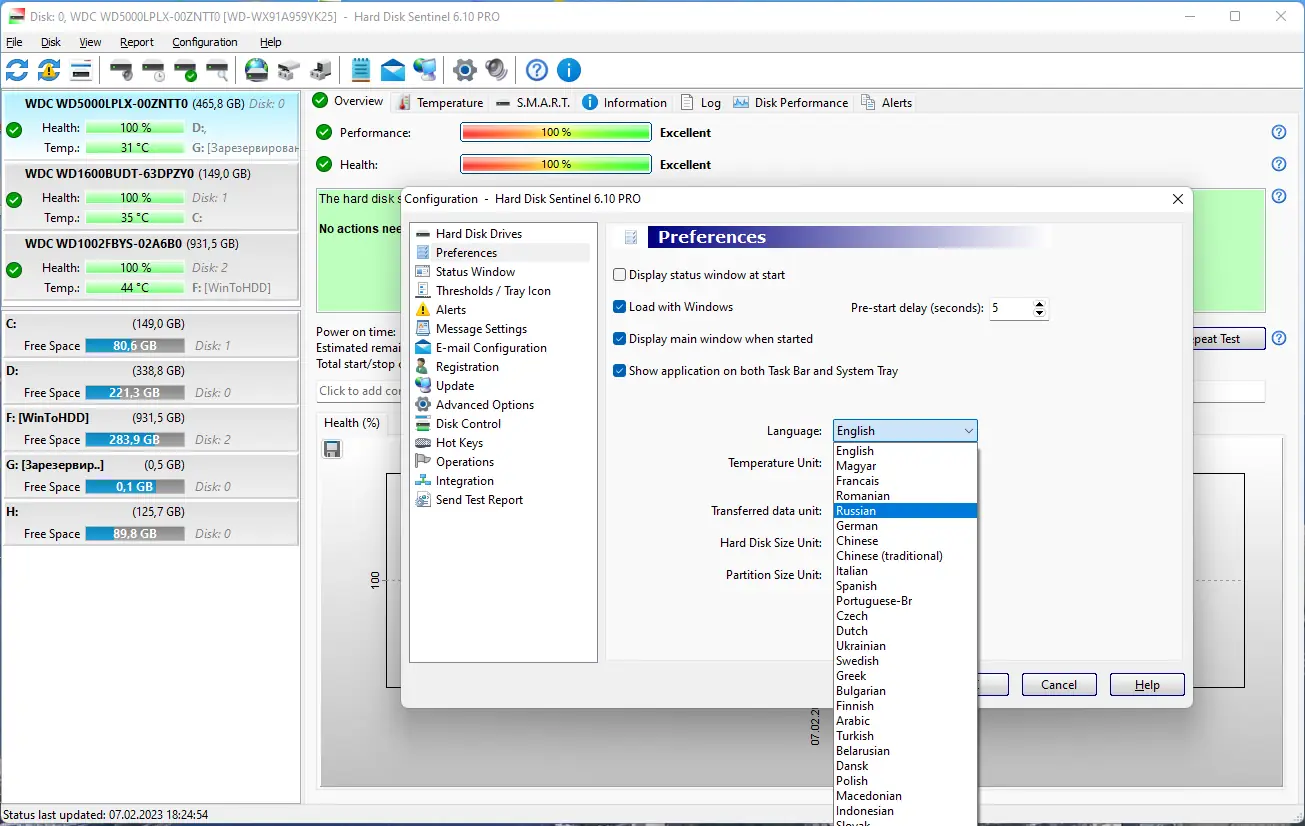Click the floppy save icon below Health (%)
Screen dimensions: 1305x826
pyautogui.click(x=332, y=449)
